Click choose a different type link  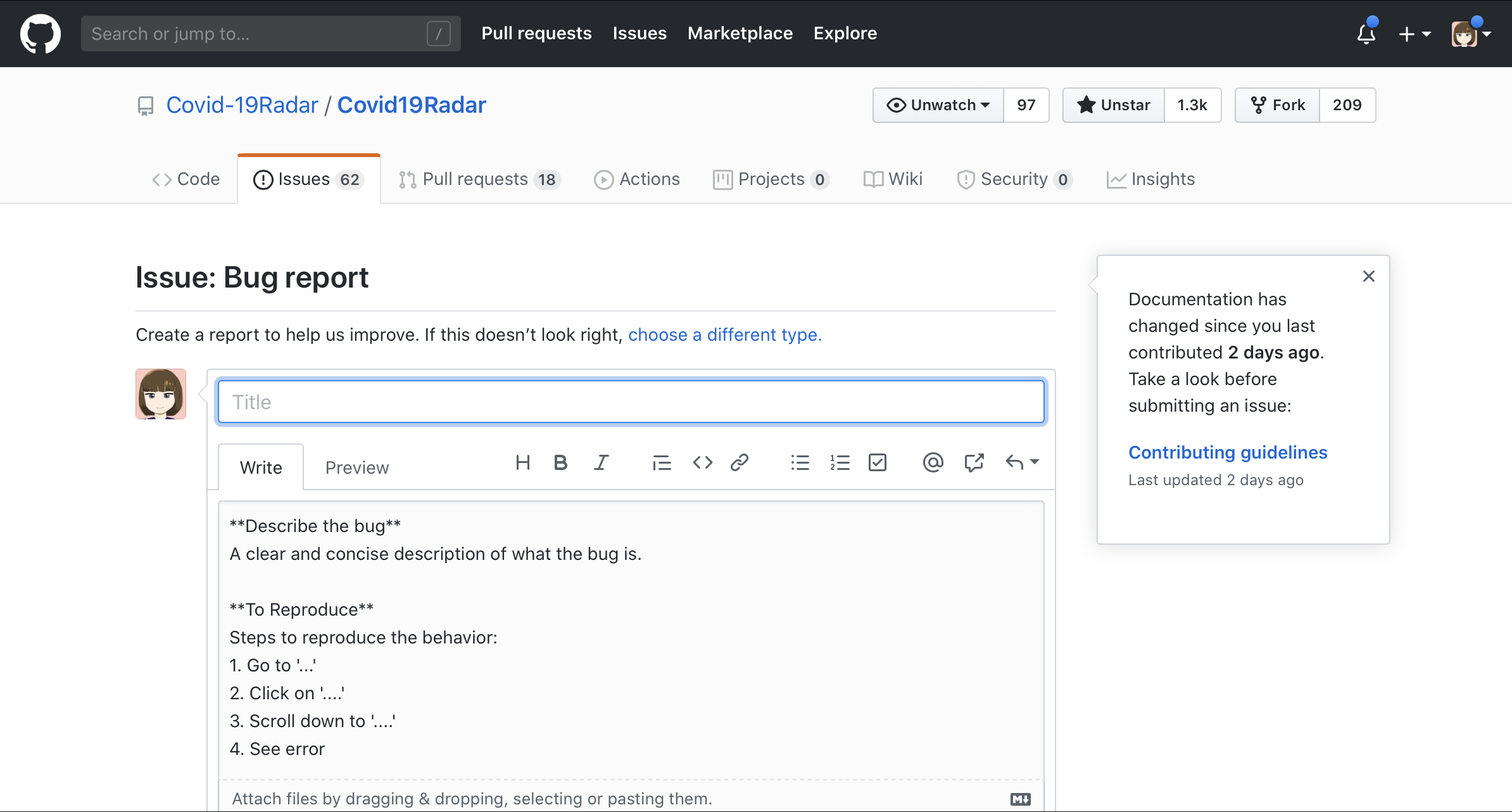coord(724,334)
